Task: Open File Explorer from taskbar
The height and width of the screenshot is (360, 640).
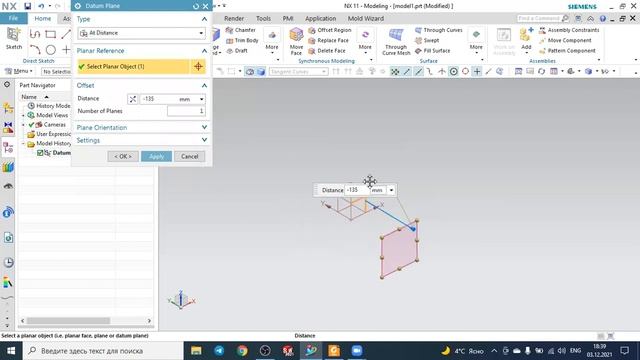Action: [x=196, y=351]
